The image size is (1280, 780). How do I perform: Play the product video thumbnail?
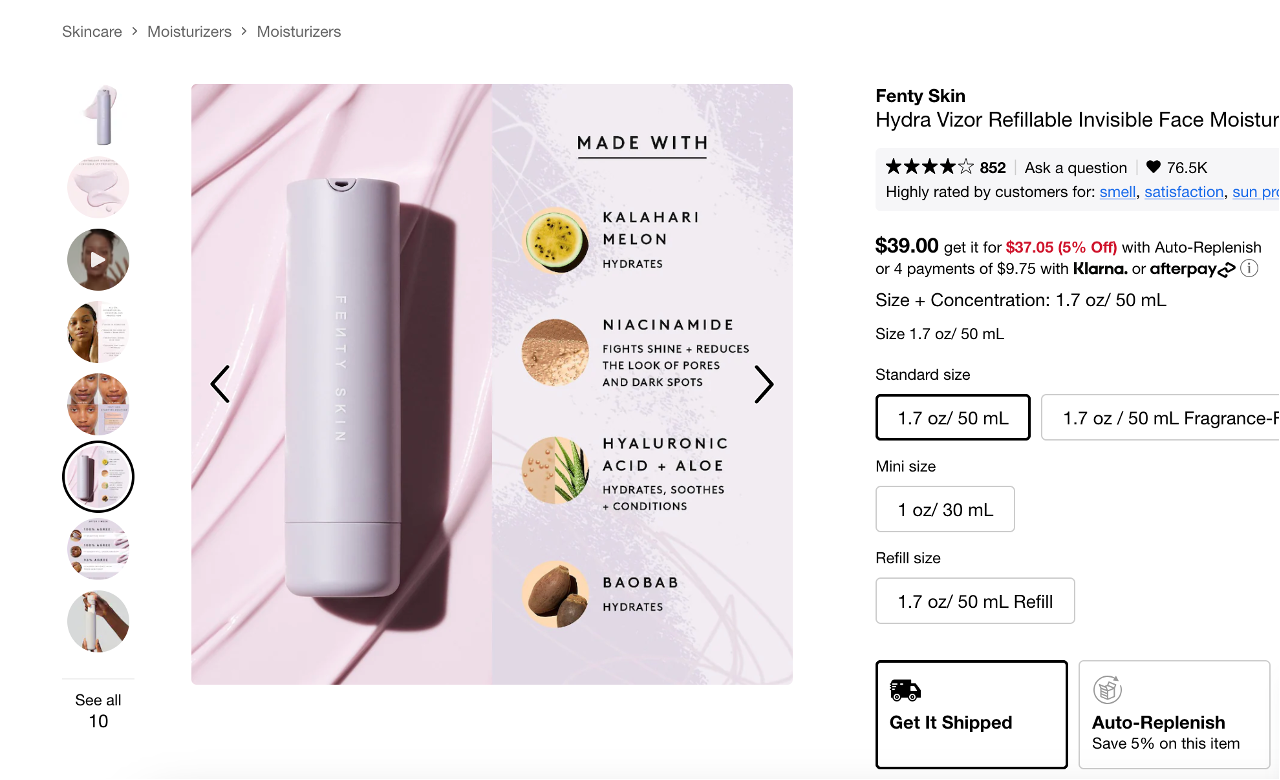tap(98, 260)
